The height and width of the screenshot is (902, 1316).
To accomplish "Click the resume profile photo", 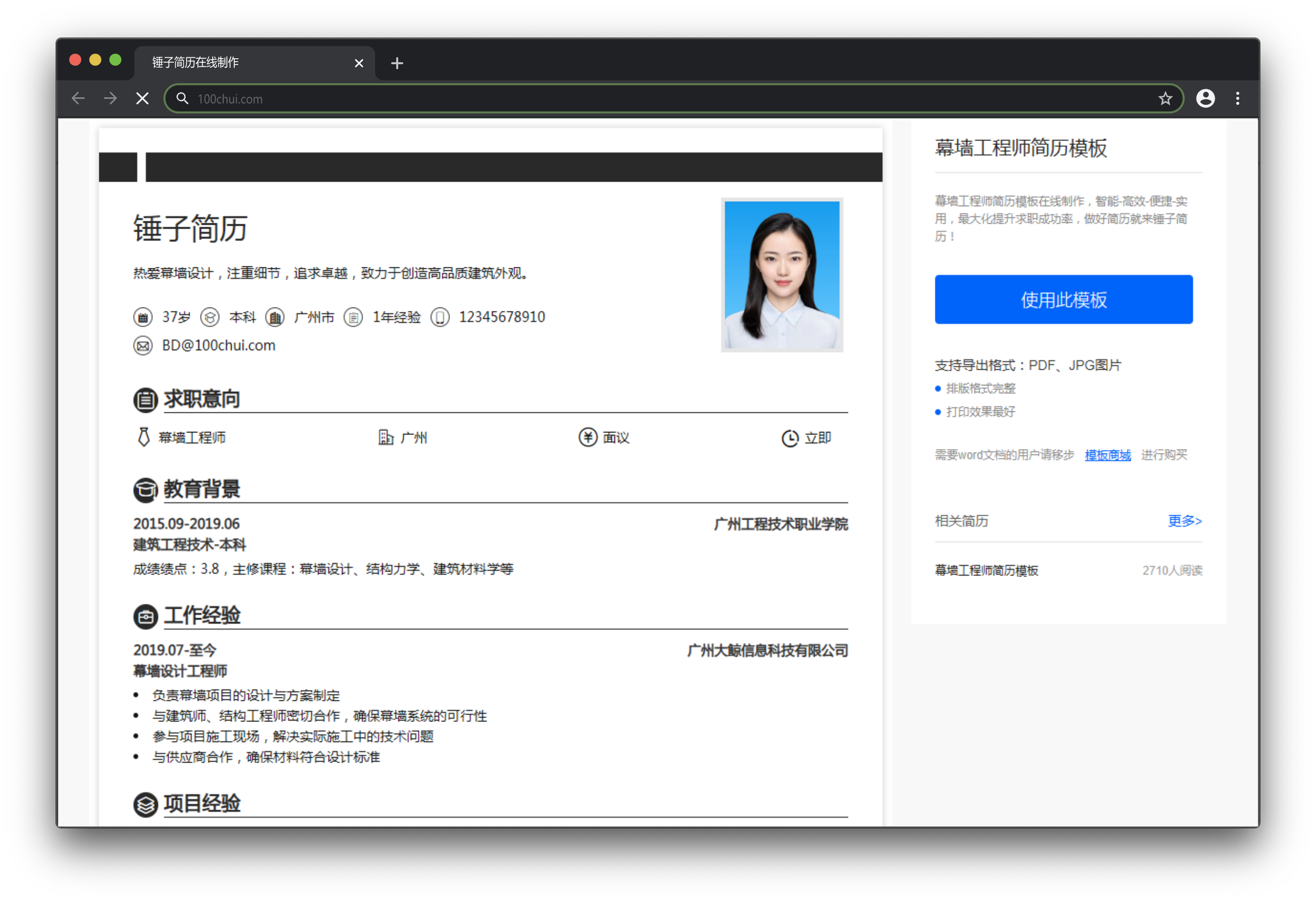I will point(782,275).
